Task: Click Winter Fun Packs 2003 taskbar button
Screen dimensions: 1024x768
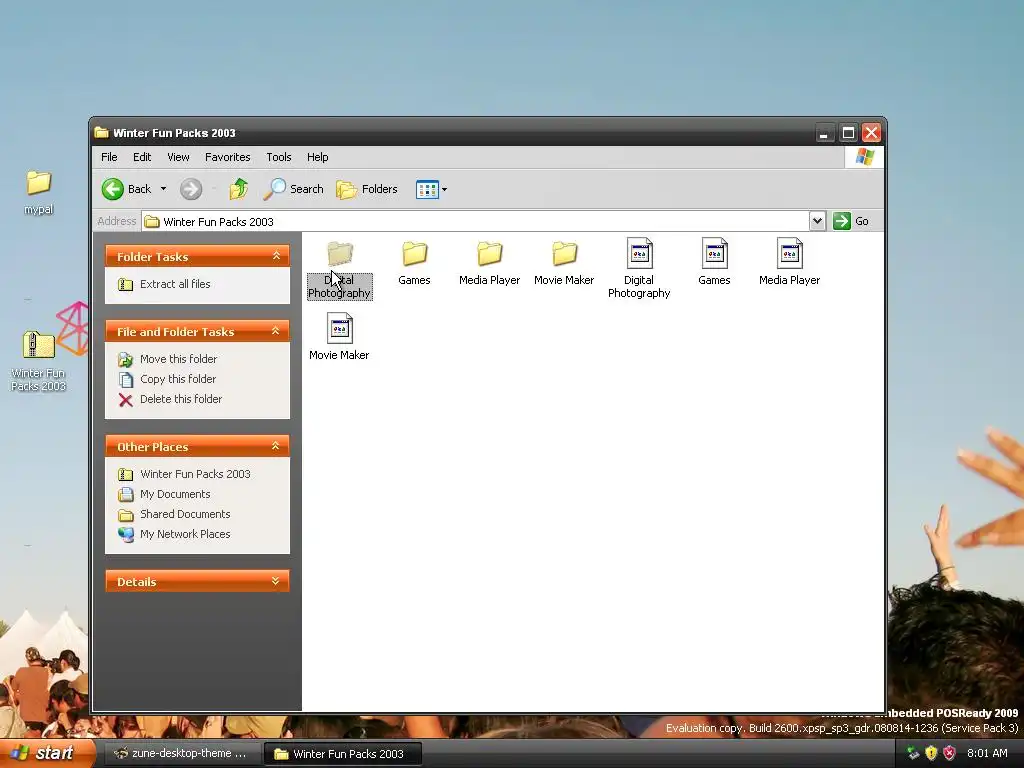Action: coord(342,754)
